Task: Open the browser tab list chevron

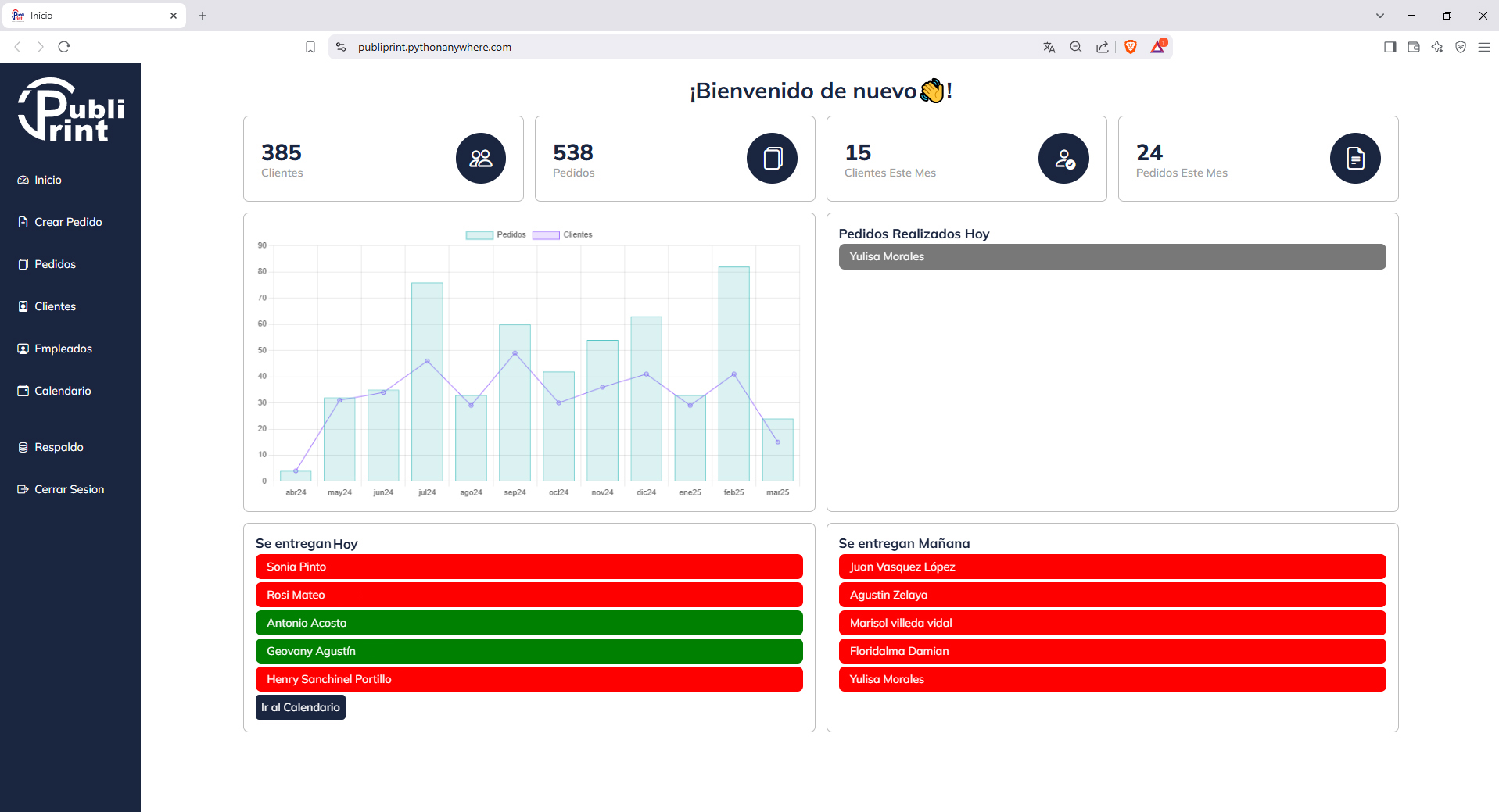Action: [x=1379, y=16]
